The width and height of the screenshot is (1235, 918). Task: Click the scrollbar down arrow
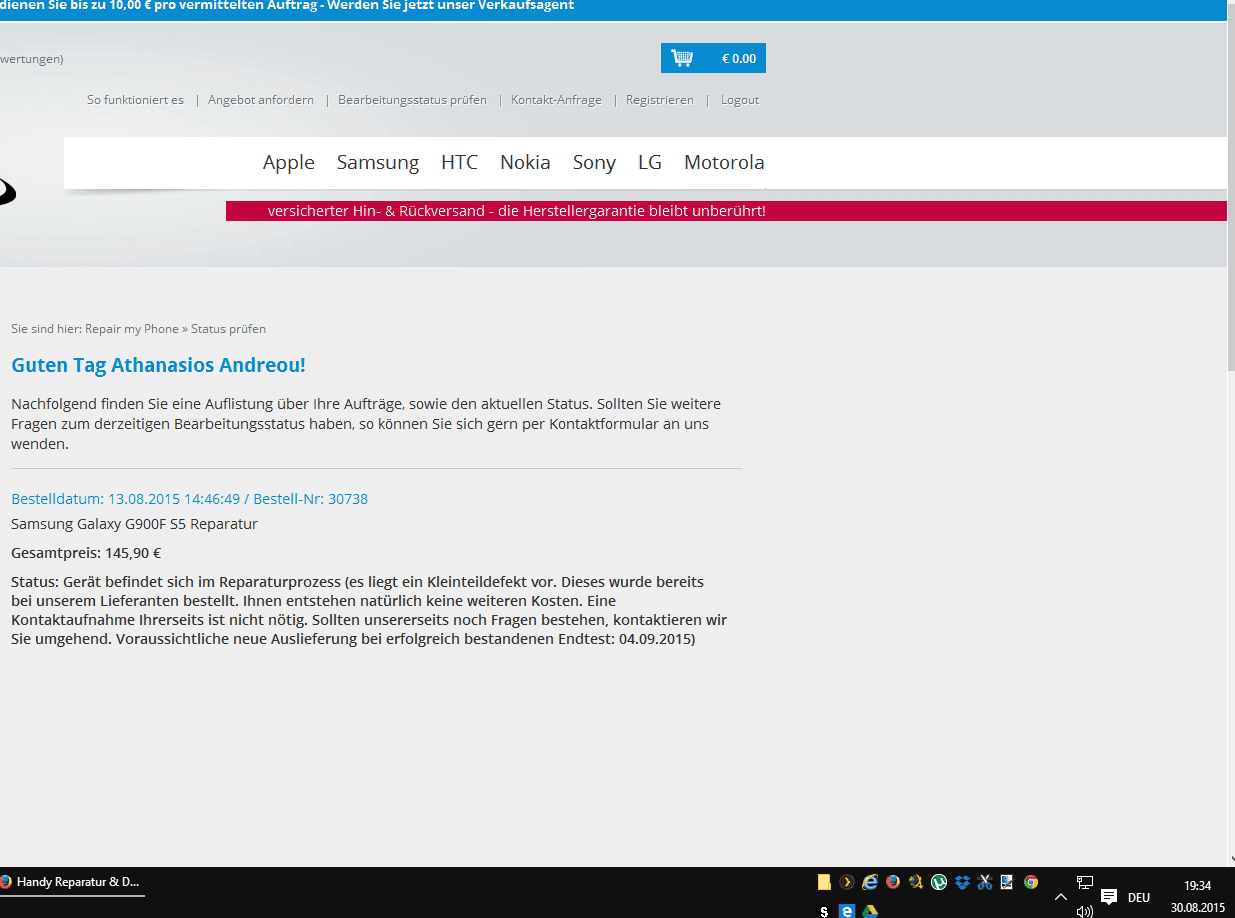[1231, 859]
